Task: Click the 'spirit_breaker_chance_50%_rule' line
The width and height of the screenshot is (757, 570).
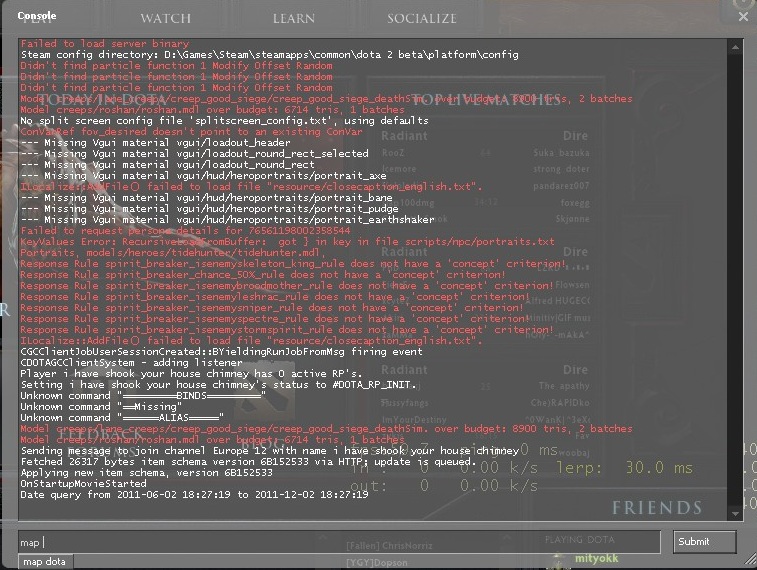Action: [263, 275]
